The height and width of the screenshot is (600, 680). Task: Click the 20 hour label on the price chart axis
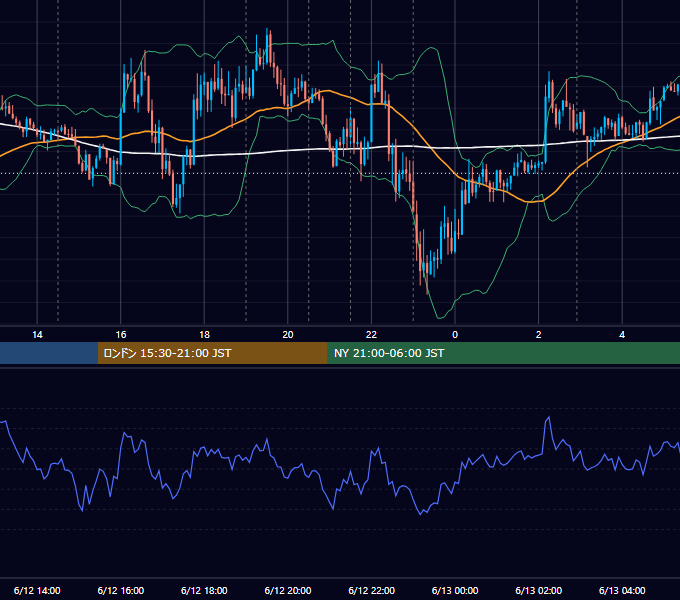coord(288,335)
